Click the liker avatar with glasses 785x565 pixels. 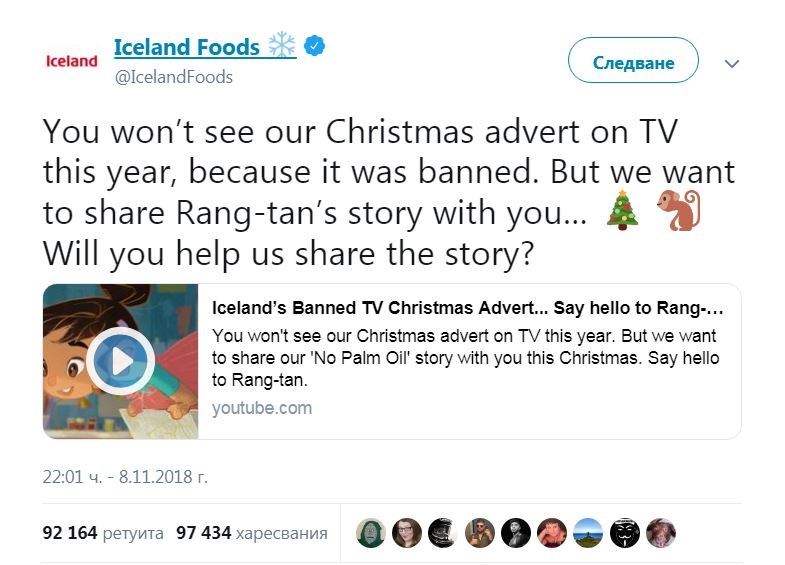pos(407,533)
